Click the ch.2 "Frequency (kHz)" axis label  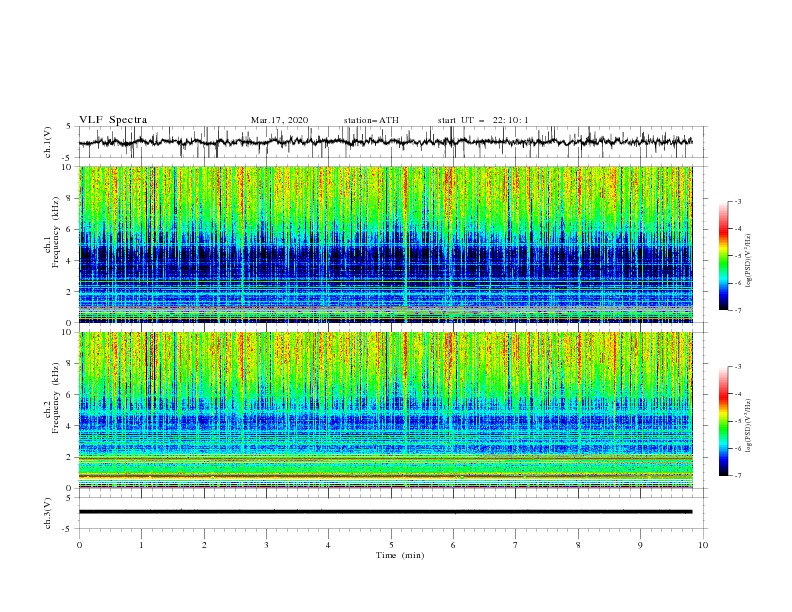[x=56, y=397]
